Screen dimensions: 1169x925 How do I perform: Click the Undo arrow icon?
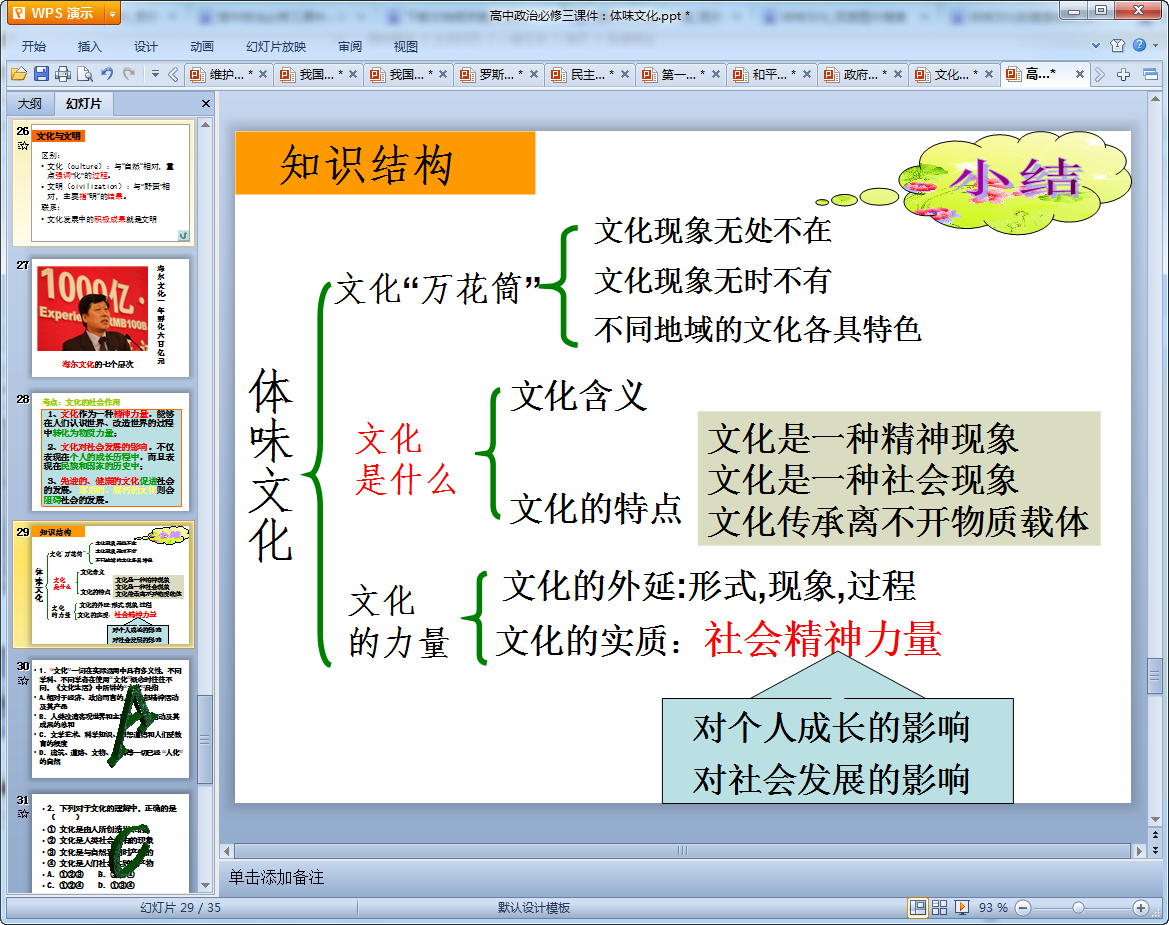point(107,74)
